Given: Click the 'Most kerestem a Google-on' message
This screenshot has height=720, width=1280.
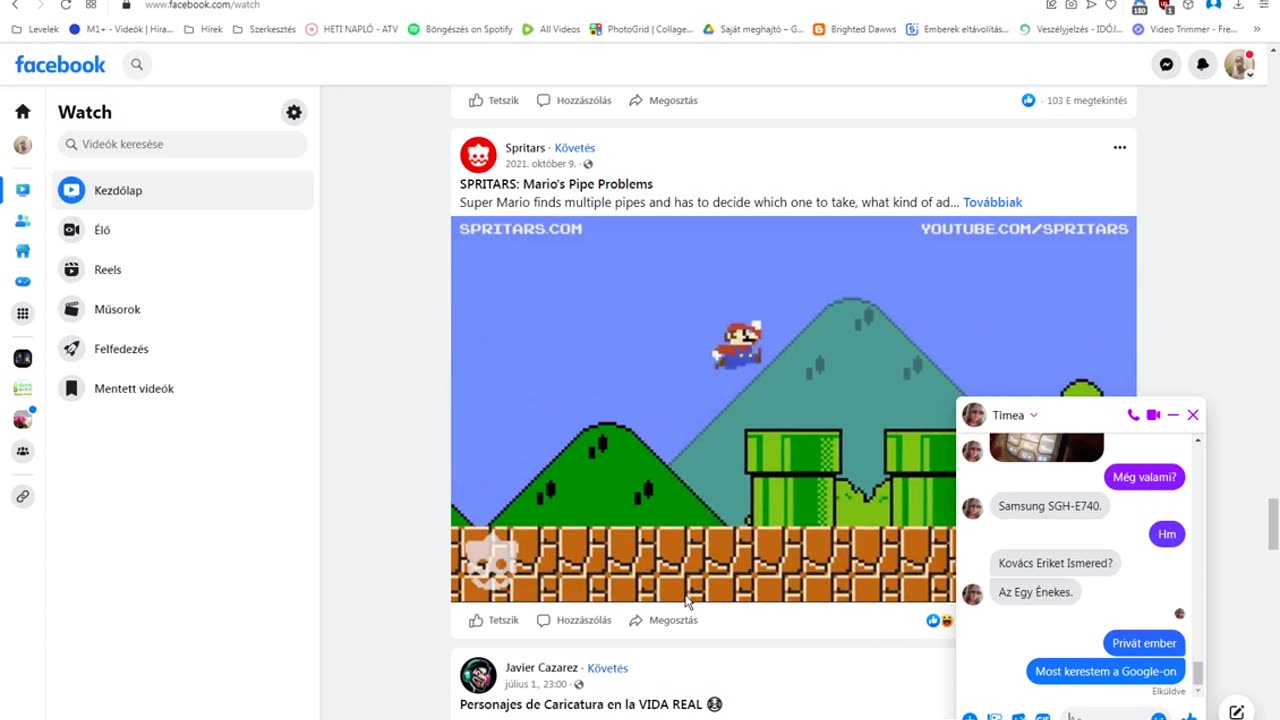Looking at the screenshot, I should coord(1105,671).
